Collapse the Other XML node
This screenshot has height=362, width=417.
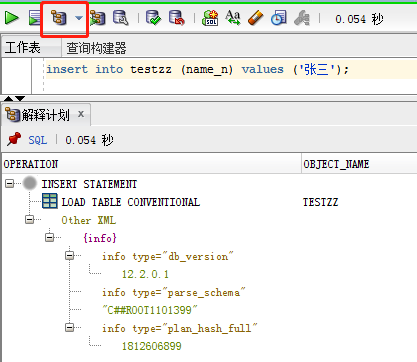point(30,220)
